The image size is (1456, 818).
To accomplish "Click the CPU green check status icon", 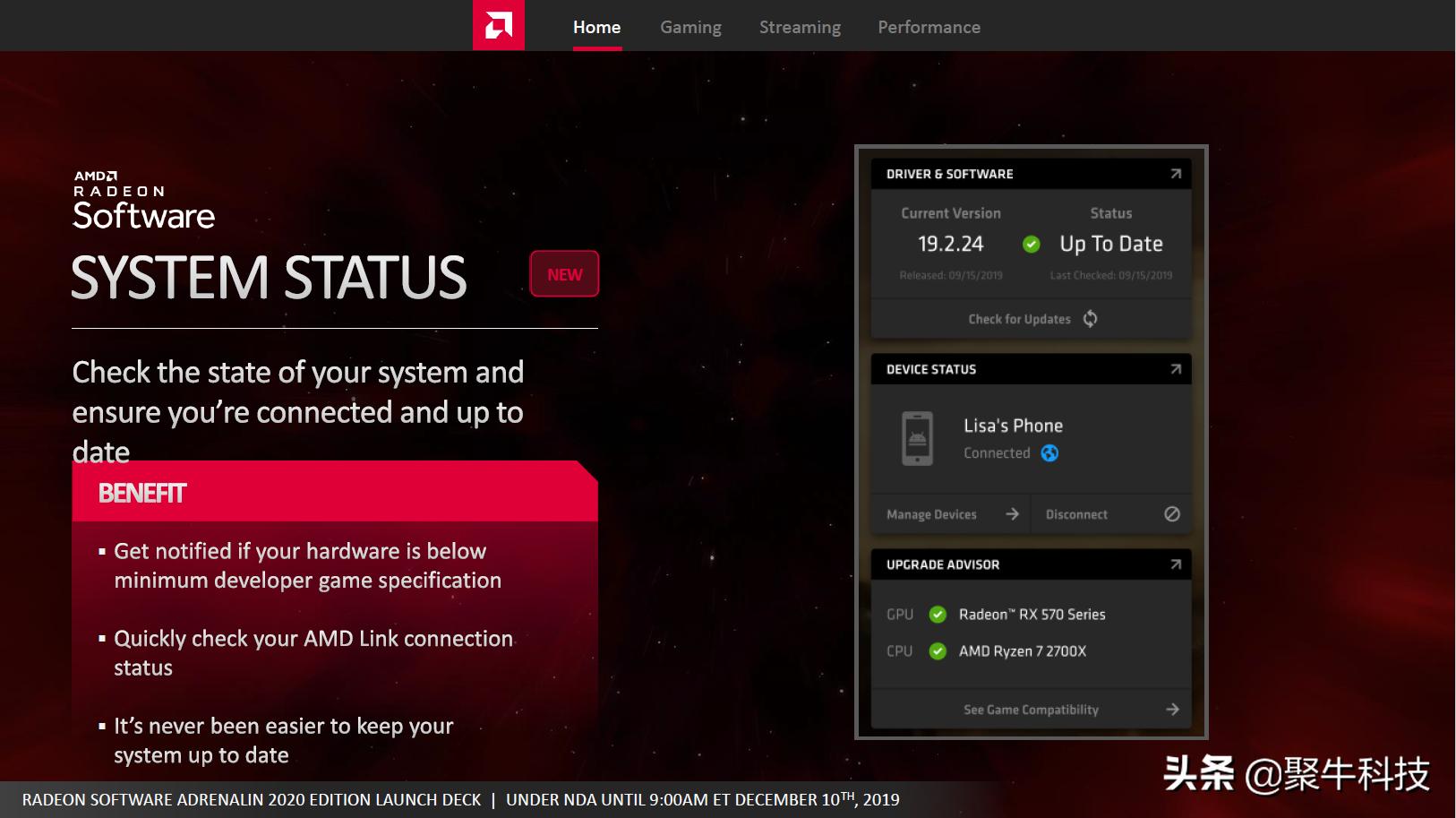I will pyautogui.click(x=938, y=651).
